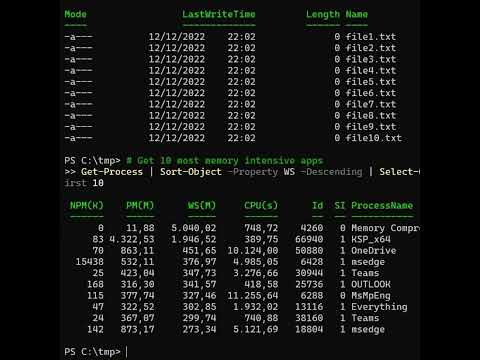
Task: Select file4.txt in the listing
Action: (x=371, y=71)
